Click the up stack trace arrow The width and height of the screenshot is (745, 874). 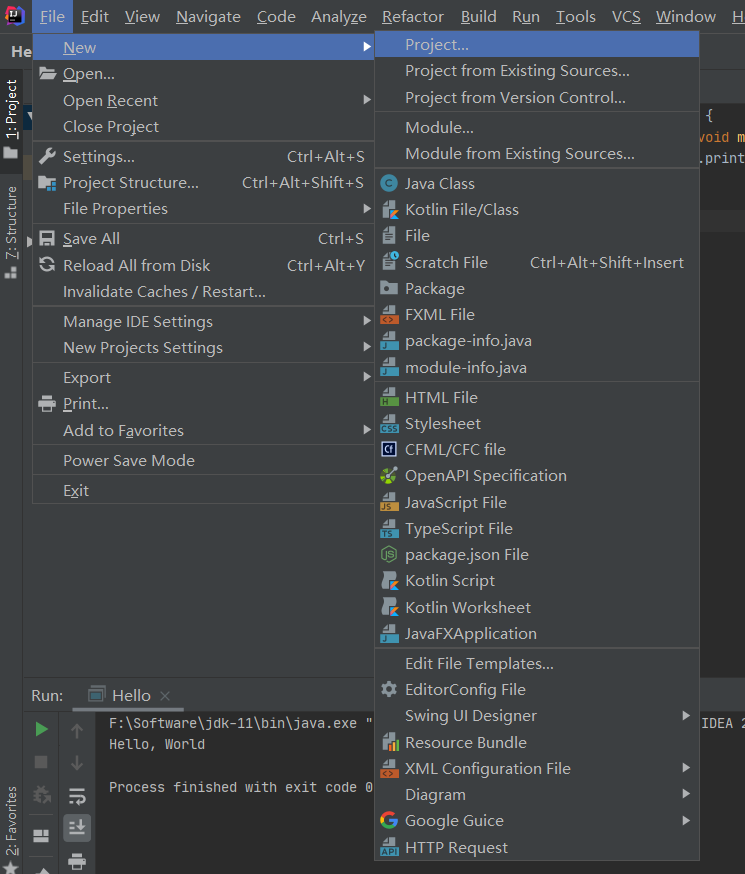[x=77, y=731]
